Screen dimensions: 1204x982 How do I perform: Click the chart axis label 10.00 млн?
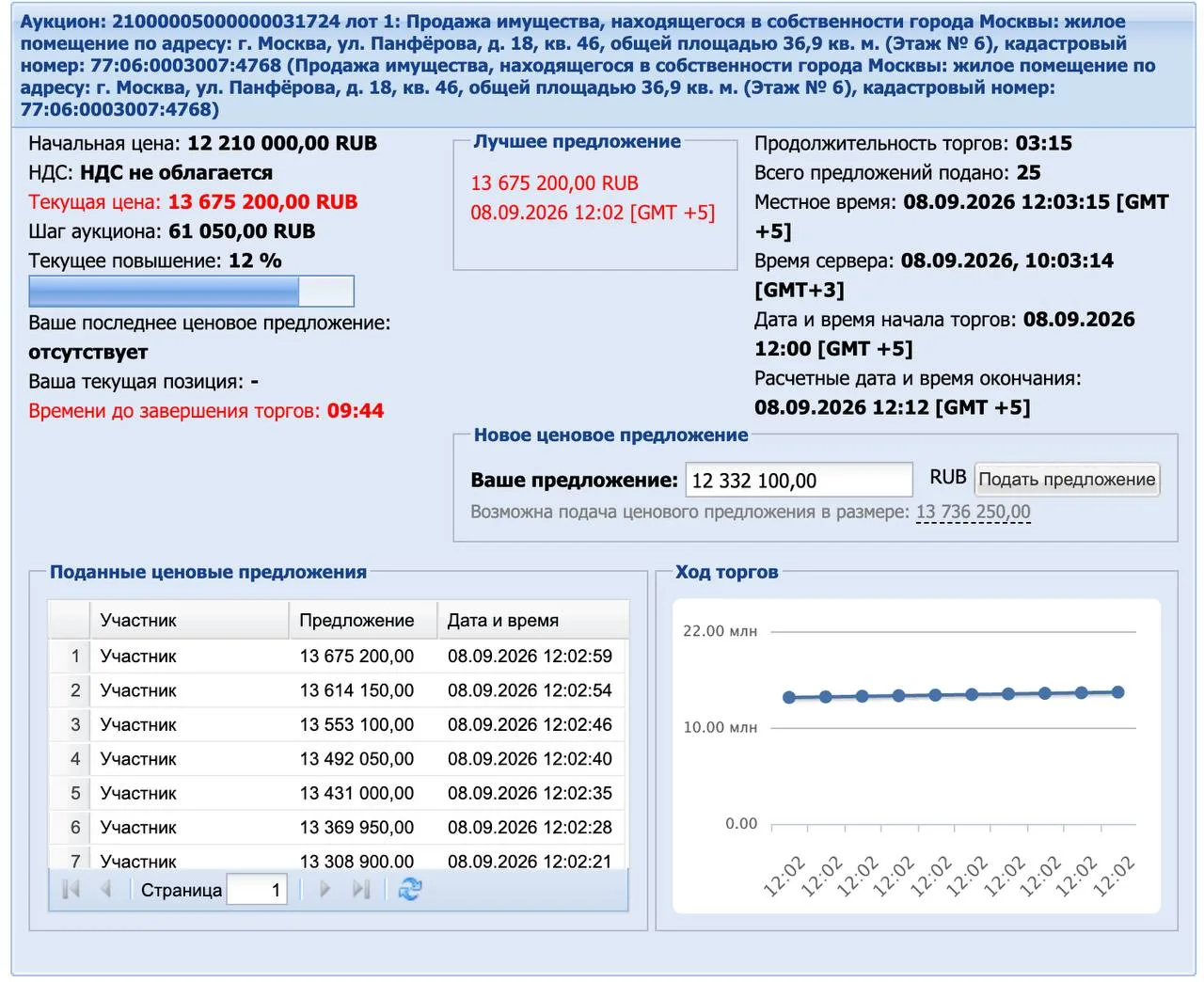[x=720, y=727]
